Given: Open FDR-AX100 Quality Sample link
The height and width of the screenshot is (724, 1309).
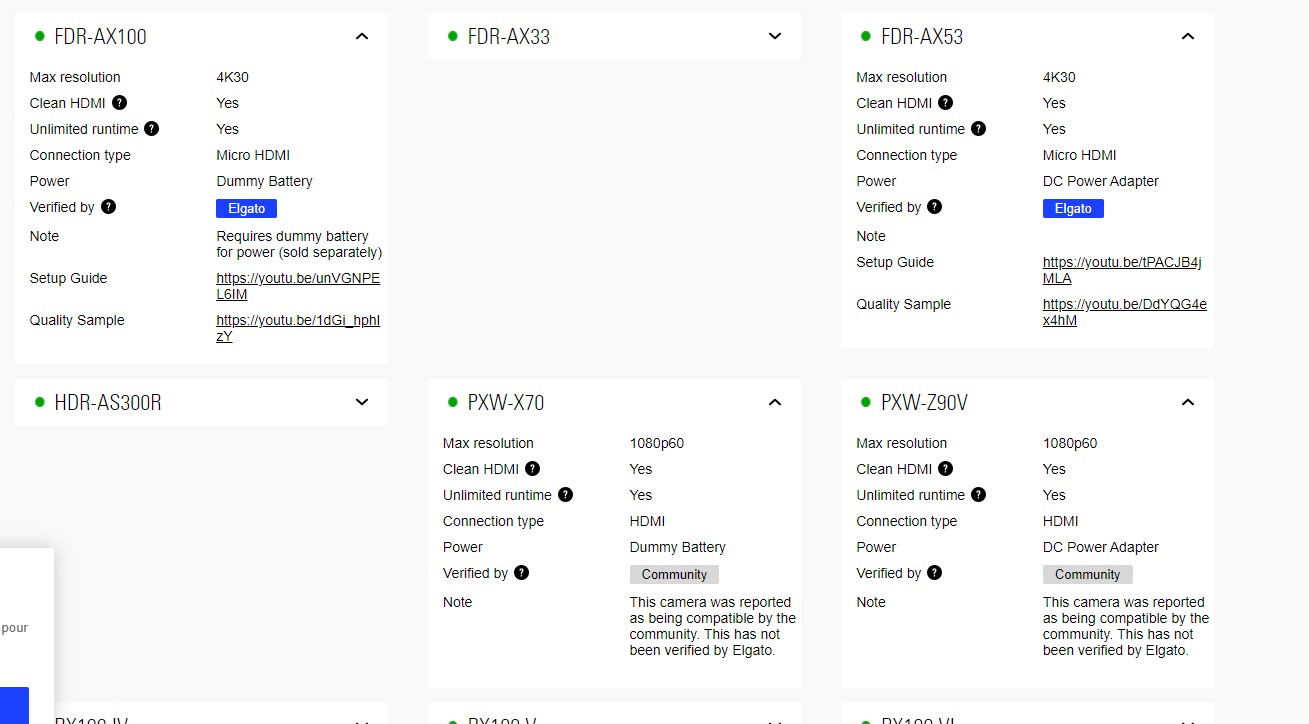Looking at the screenshot, I should point(298,329).
